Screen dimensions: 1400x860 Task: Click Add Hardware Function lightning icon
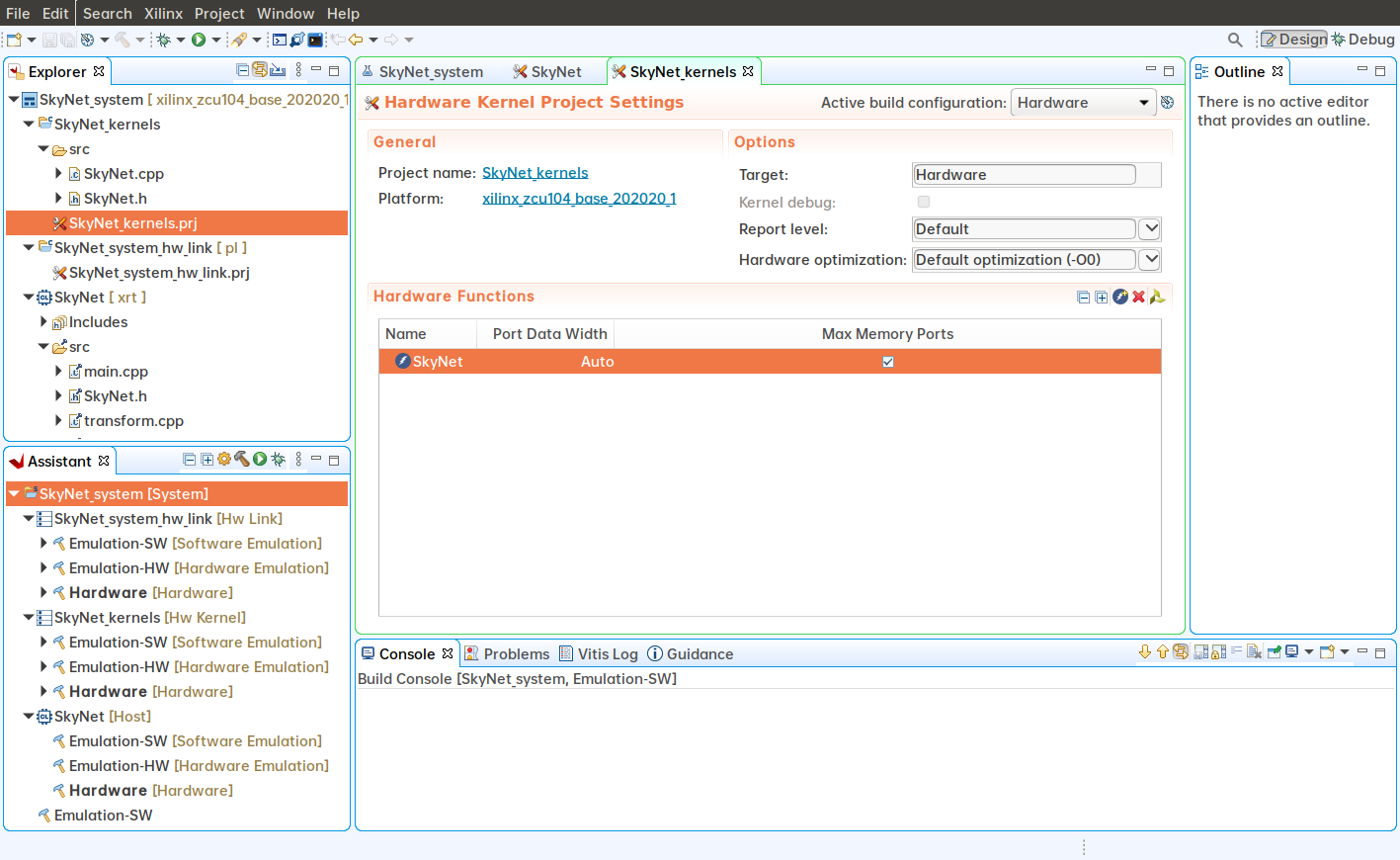coord(1120,297)
